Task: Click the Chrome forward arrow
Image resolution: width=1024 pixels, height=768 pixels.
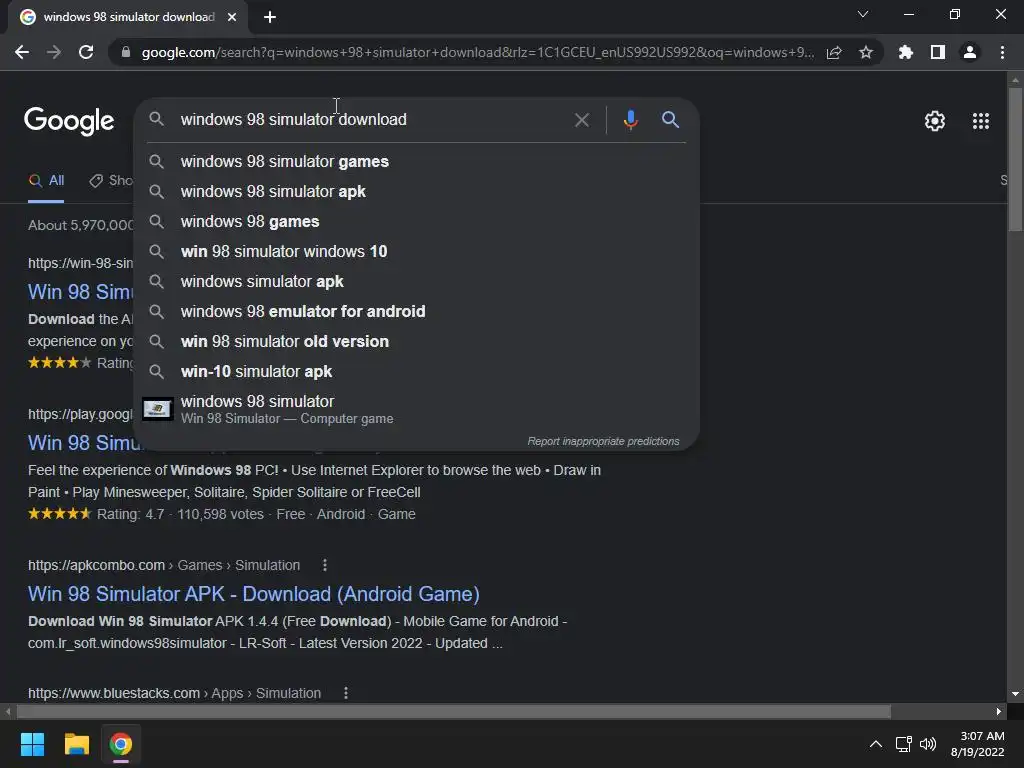Action: [54, 52]
